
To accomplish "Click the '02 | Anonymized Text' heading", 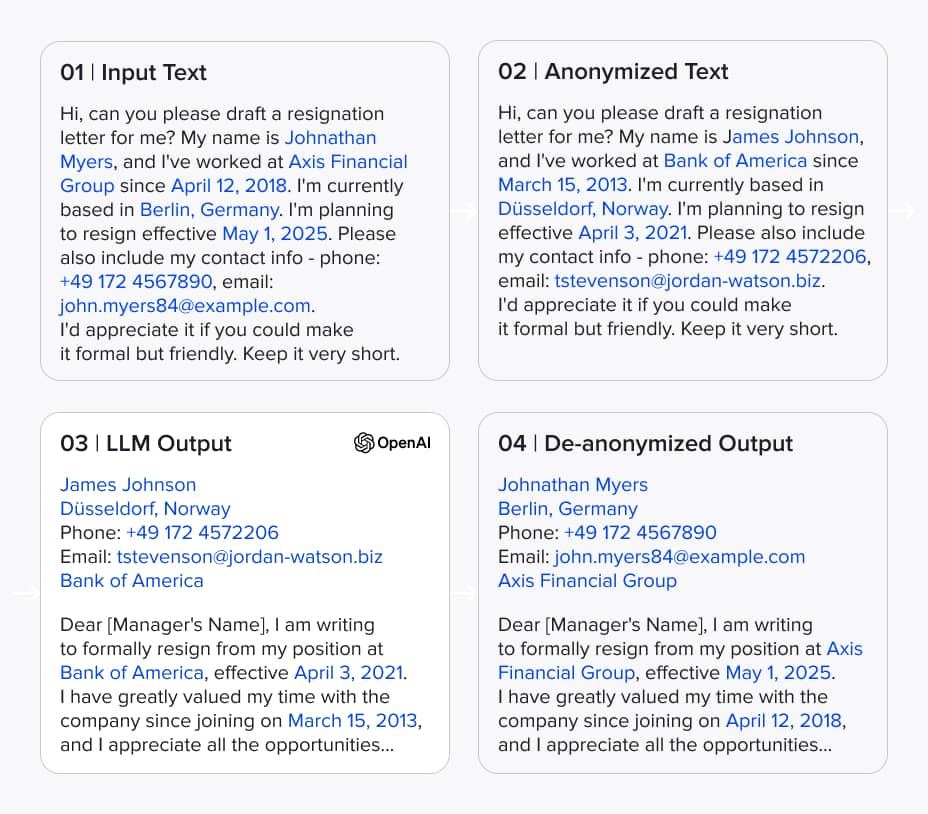I will tap(613, 72).
